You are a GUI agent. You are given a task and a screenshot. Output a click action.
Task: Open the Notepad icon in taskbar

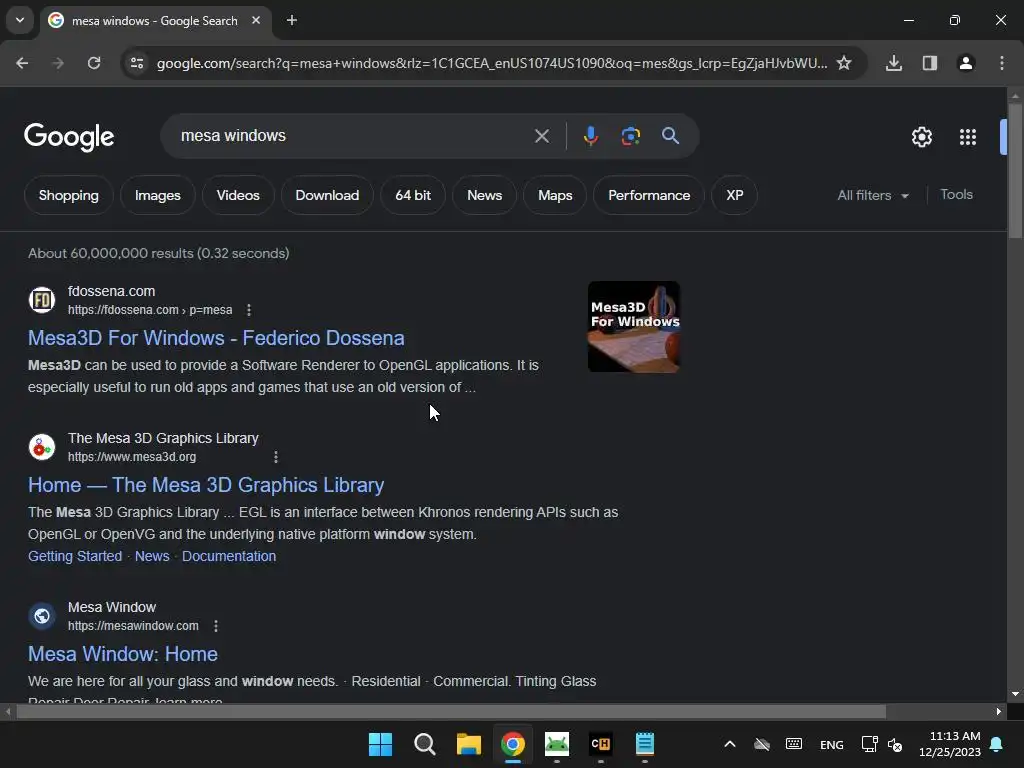645,744
